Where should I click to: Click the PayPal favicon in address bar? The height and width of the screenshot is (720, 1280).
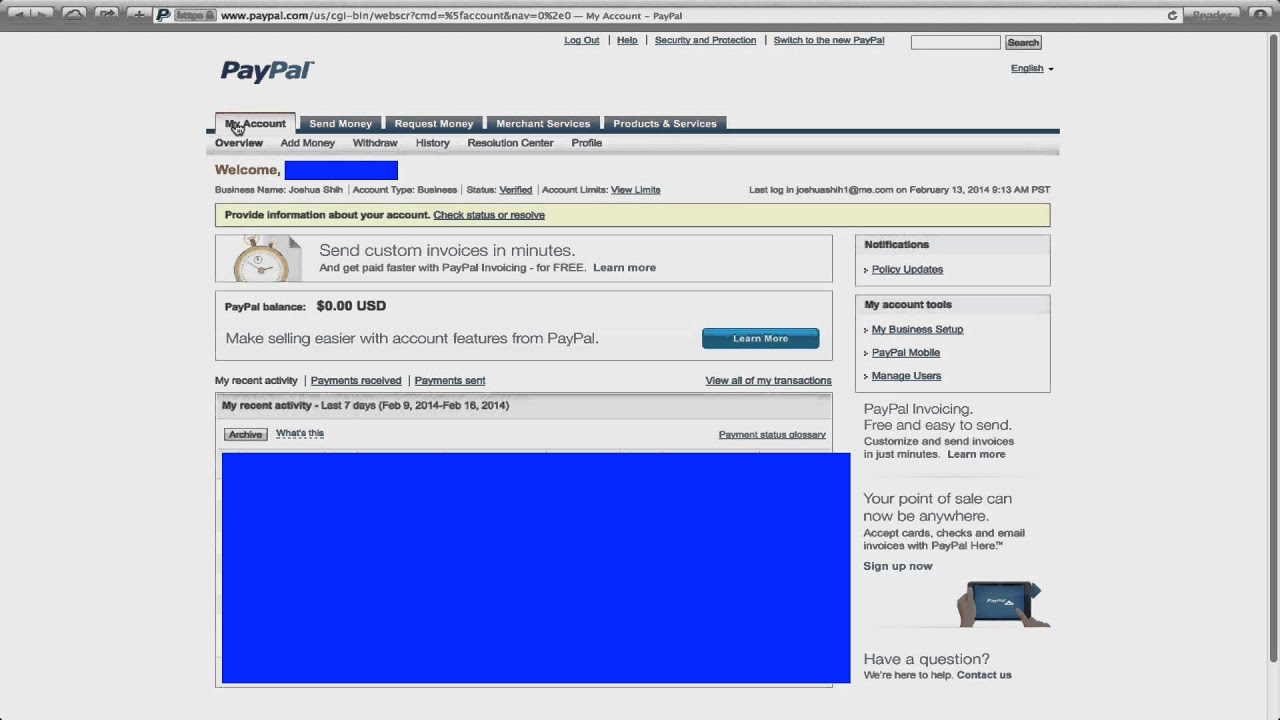pyautogui.click(x=163, y=15)
